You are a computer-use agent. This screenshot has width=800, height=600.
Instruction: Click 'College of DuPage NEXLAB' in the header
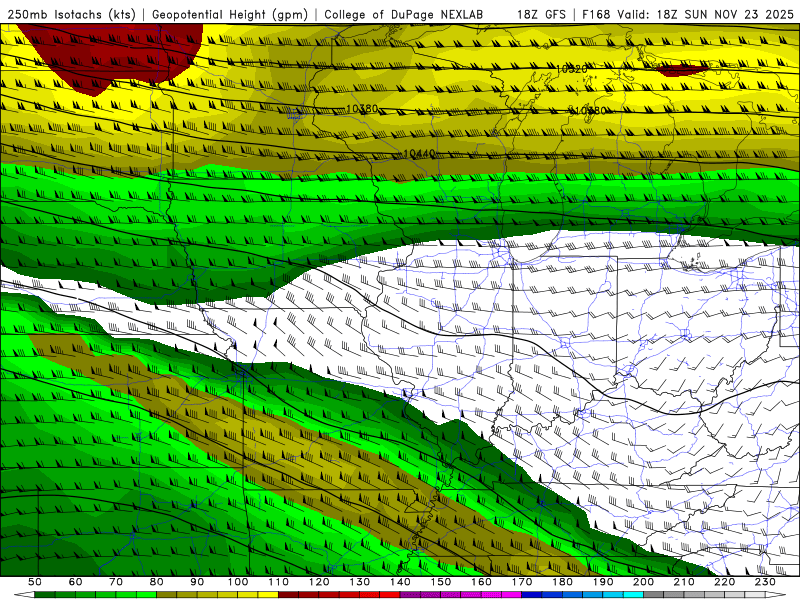[x=404, y=14]
